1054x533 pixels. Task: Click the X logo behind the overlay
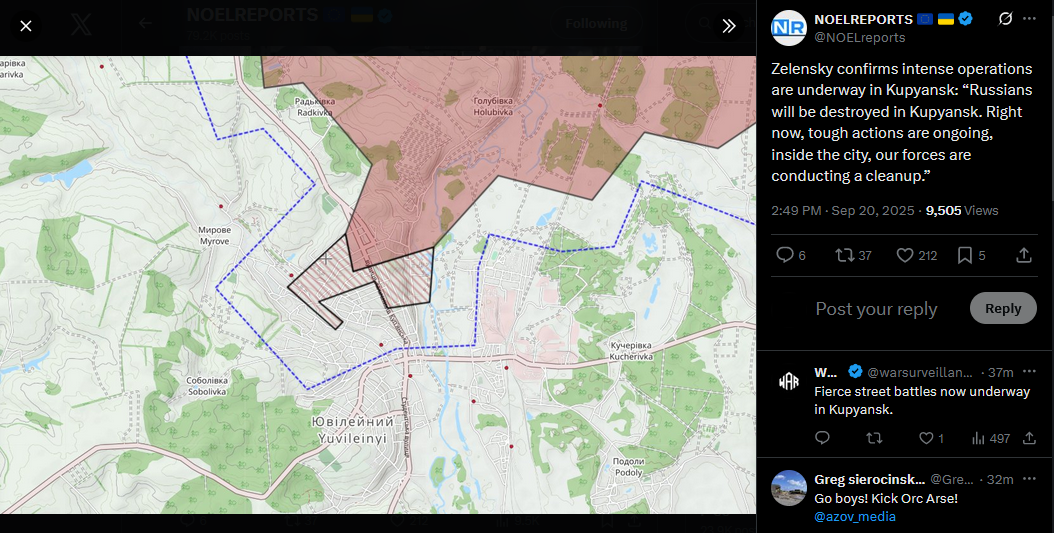[82, 26]
